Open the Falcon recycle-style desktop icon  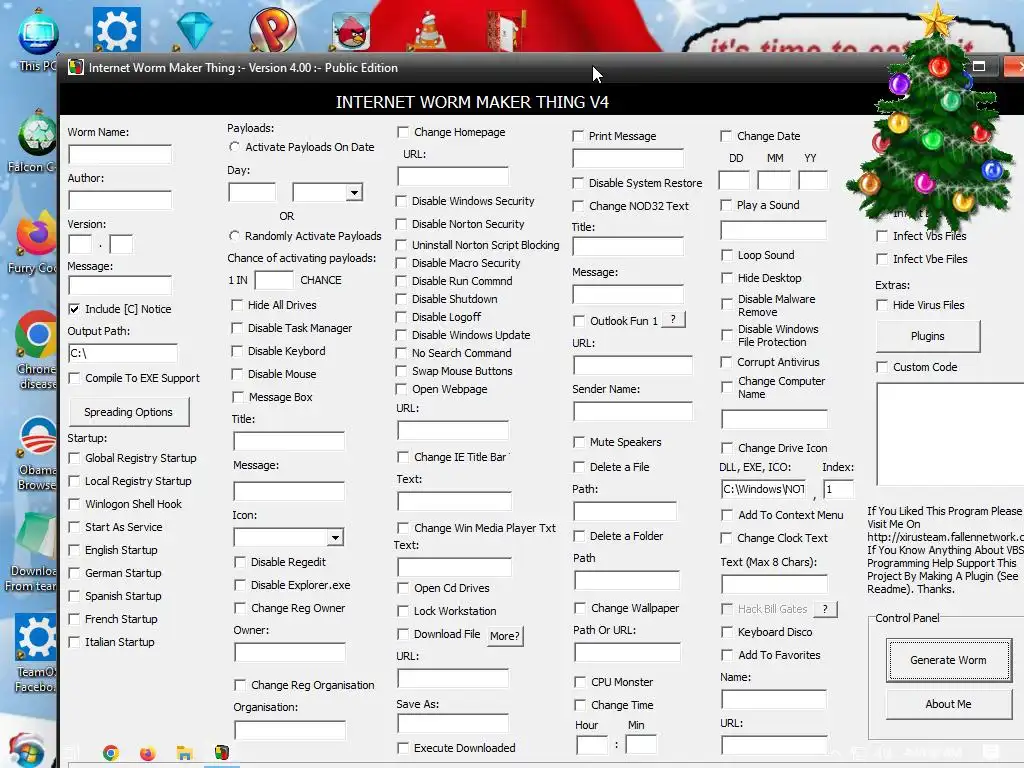pos(36,140)
